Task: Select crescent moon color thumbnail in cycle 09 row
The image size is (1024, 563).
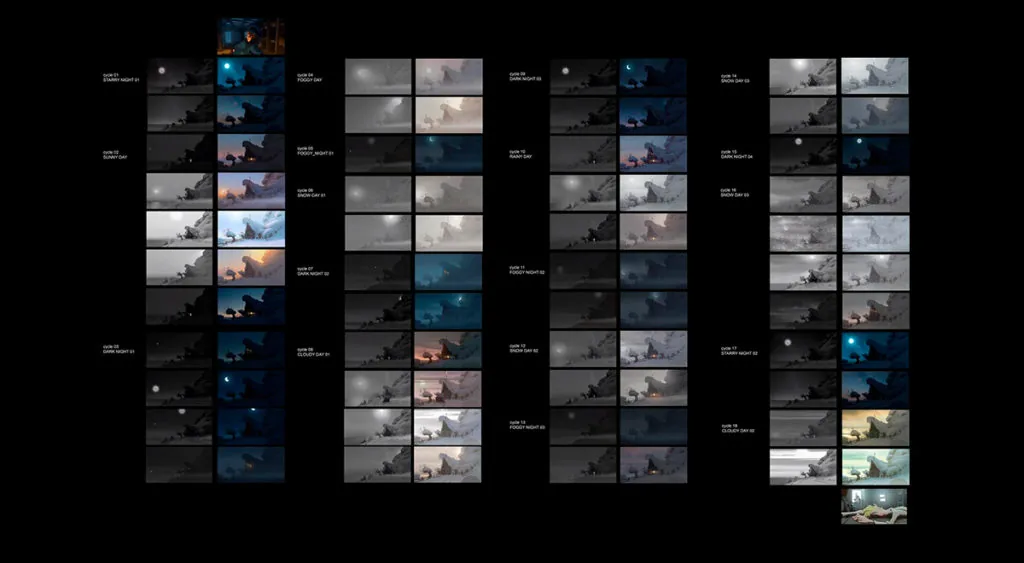Action: click(x=653, y=76)
